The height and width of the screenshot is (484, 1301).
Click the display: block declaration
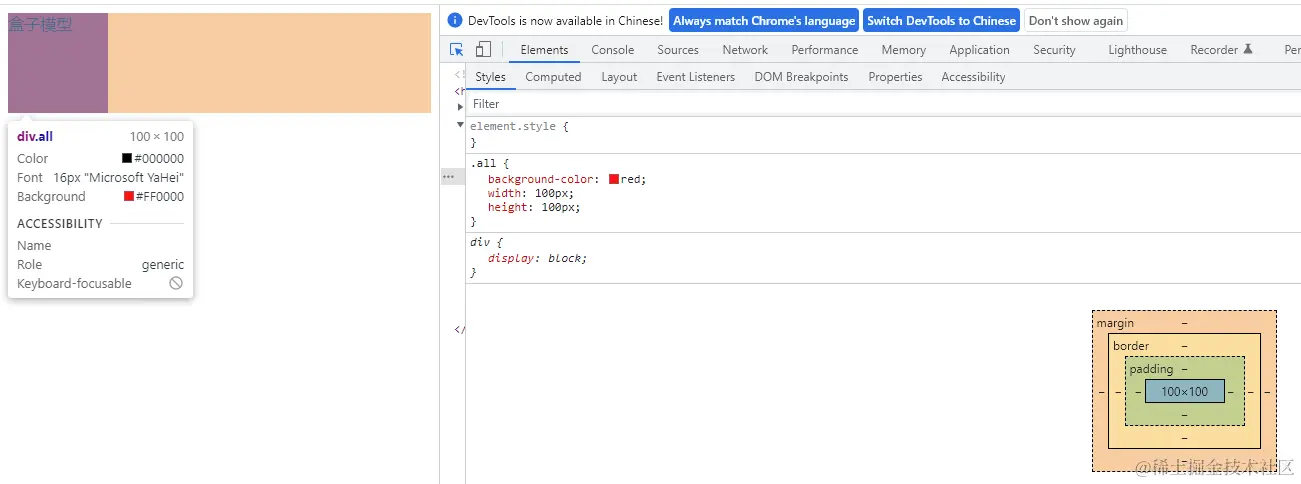click(x=537, y=258)
